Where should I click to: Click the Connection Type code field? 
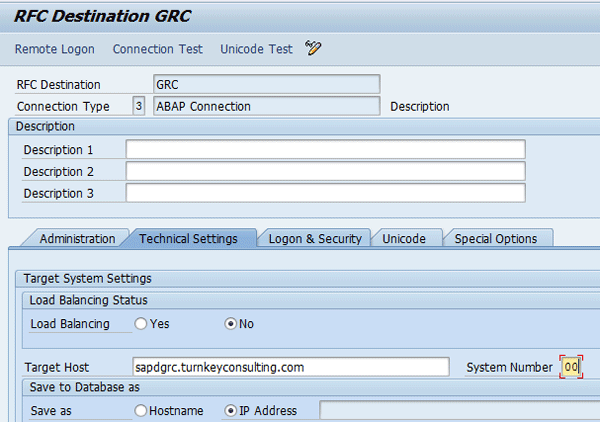[138, 106]
